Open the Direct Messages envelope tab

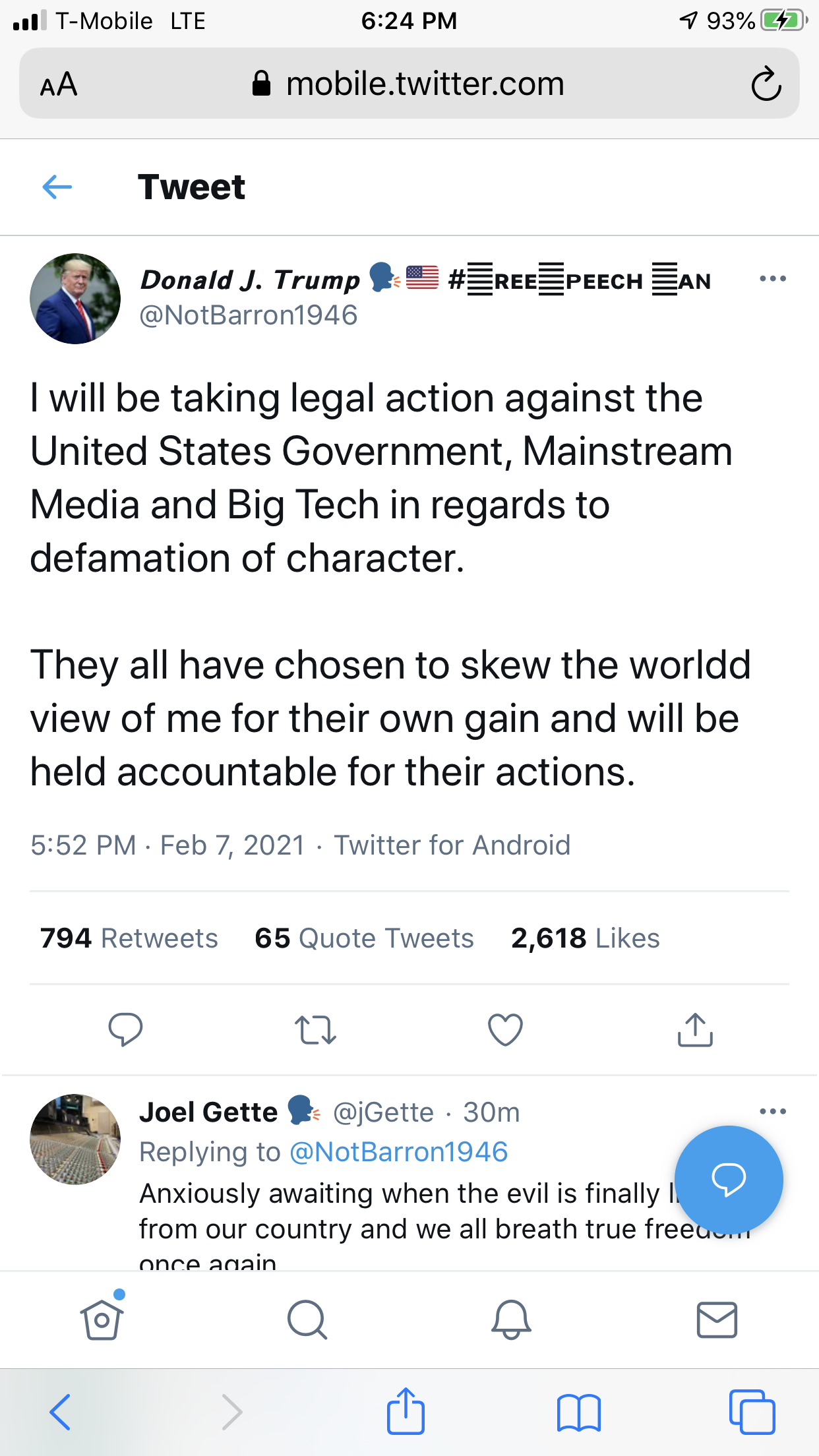[717, 1319]
